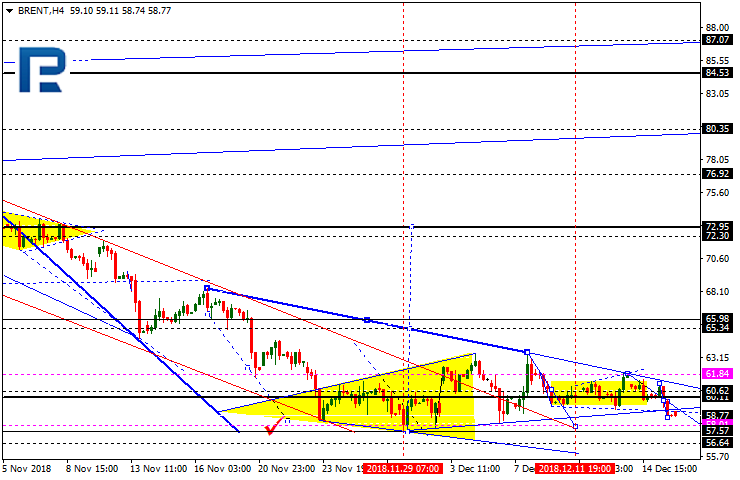Click the magenta 61.84 price label
This screenshot has height=480, width=740.
pos(717,374)
